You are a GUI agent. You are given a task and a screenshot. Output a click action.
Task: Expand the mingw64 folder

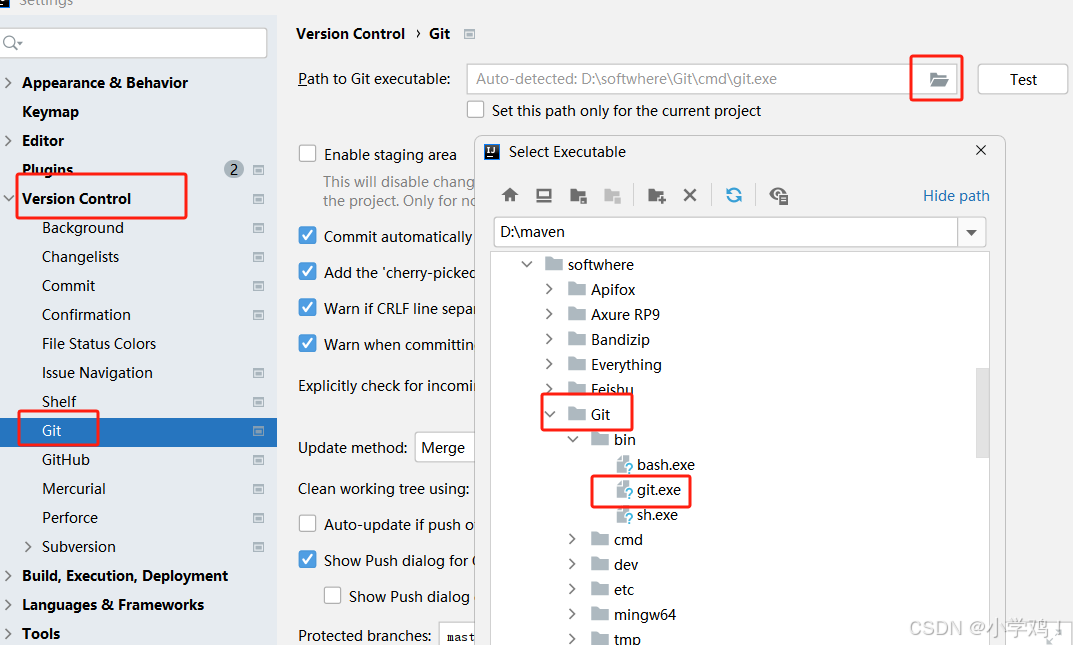pyautogui.click(x=572, y=614)
